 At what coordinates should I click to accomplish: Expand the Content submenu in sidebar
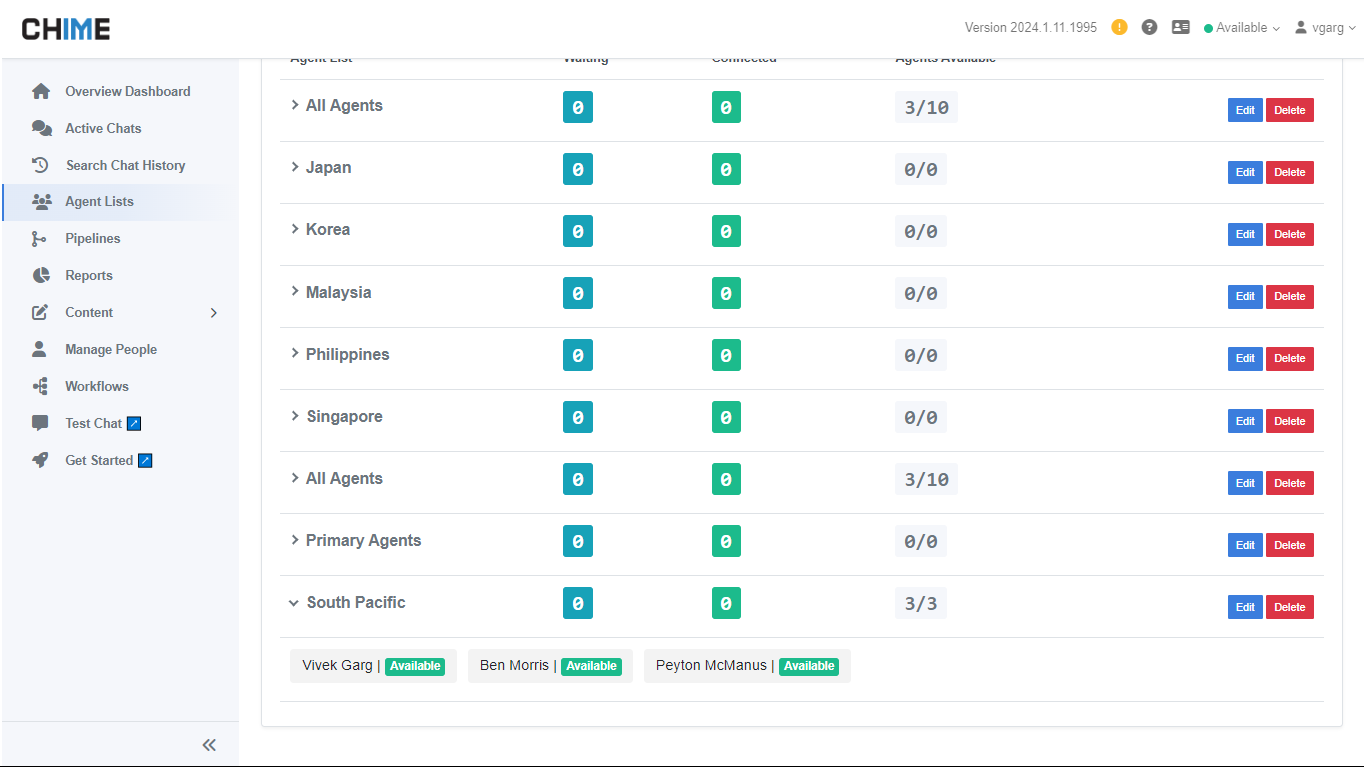[x=213, y=313]
